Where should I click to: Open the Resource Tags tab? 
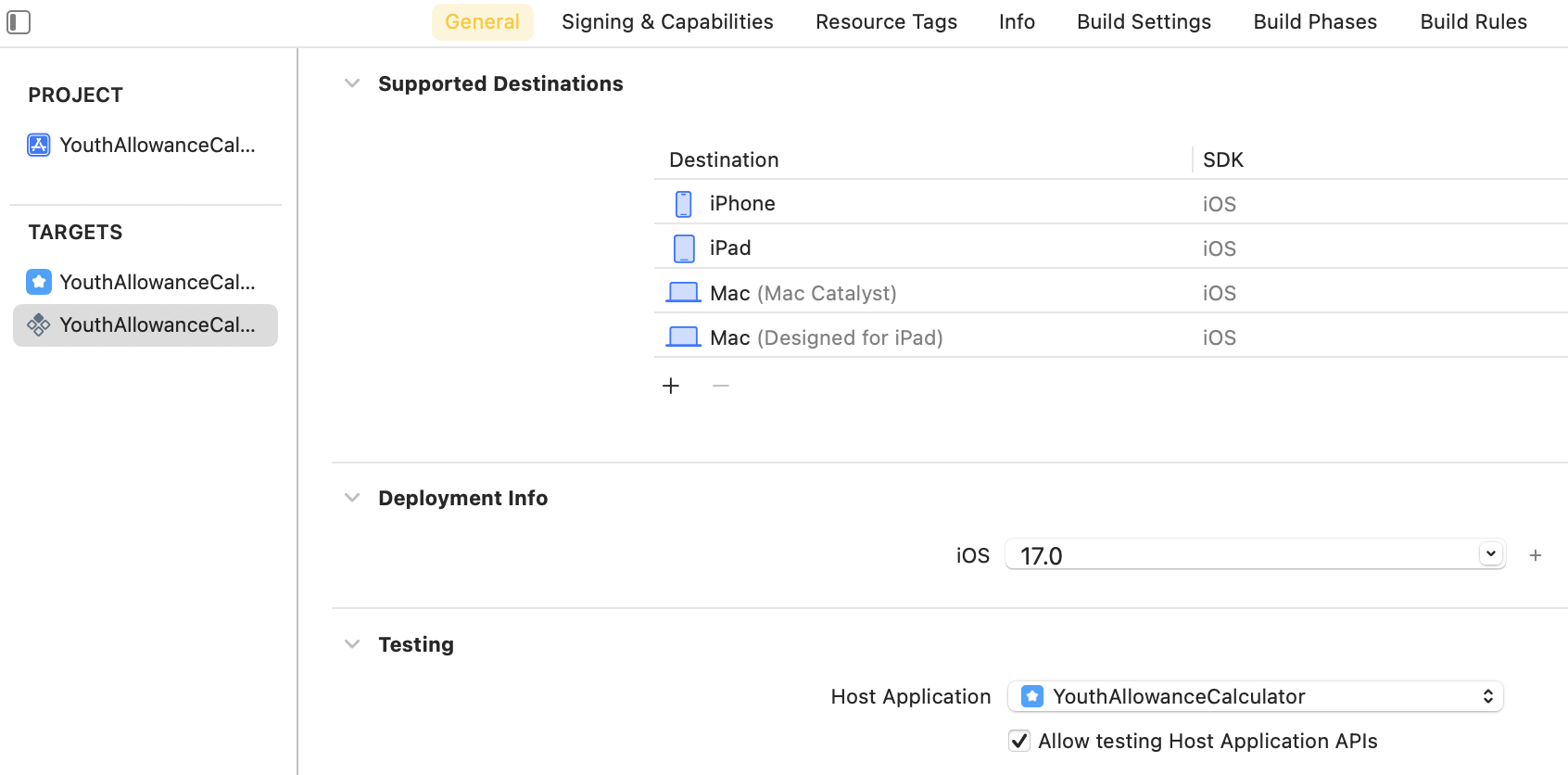(x=886, y=22)
